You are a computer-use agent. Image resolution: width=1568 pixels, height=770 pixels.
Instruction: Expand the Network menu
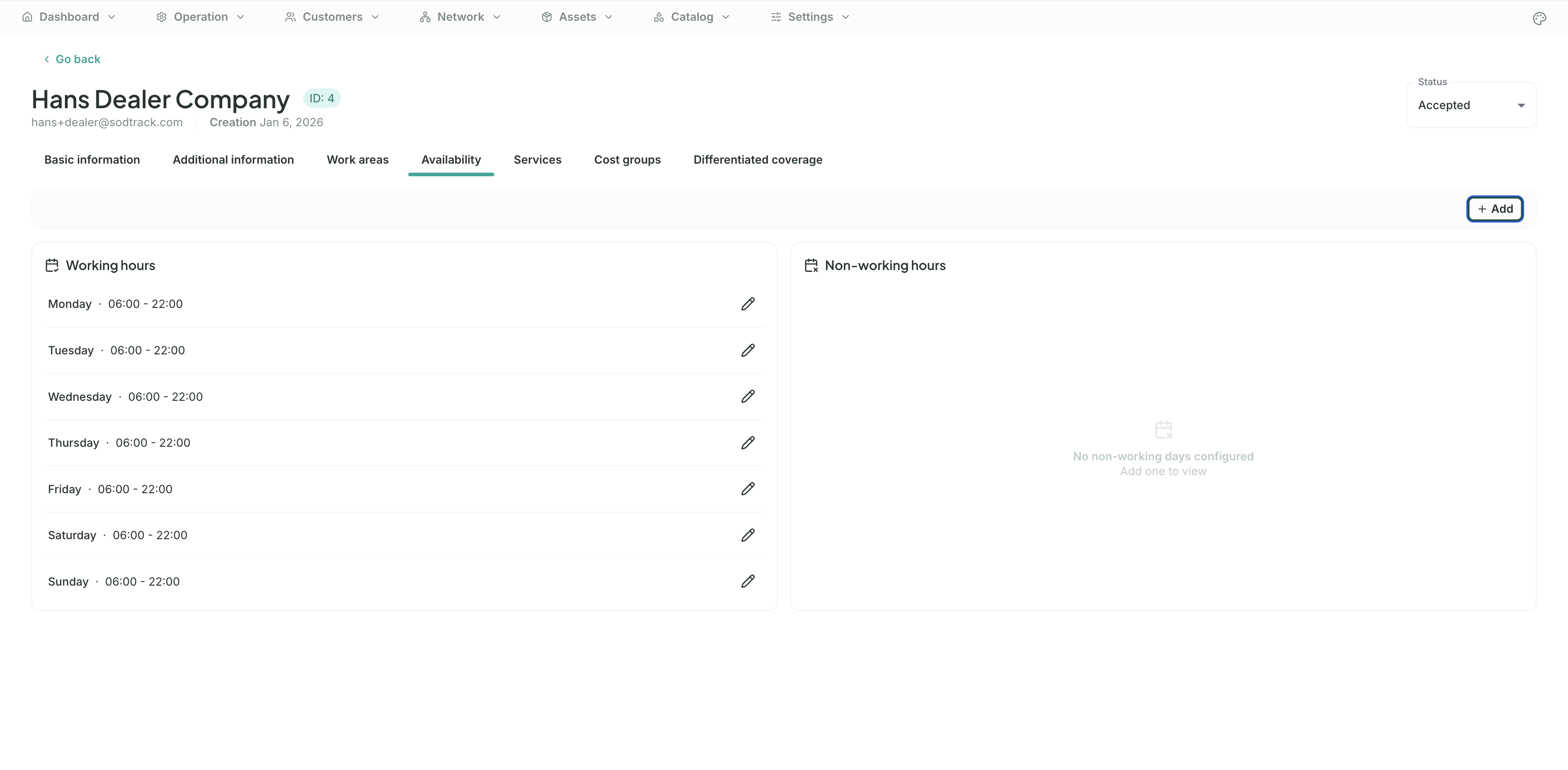click(460, 17)
